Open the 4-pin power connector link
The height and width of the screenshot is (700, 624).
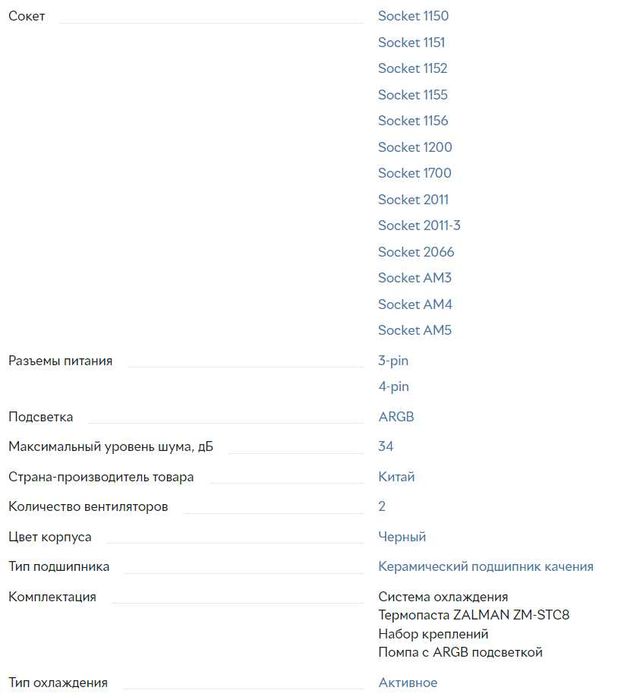(x=393, y=387)
